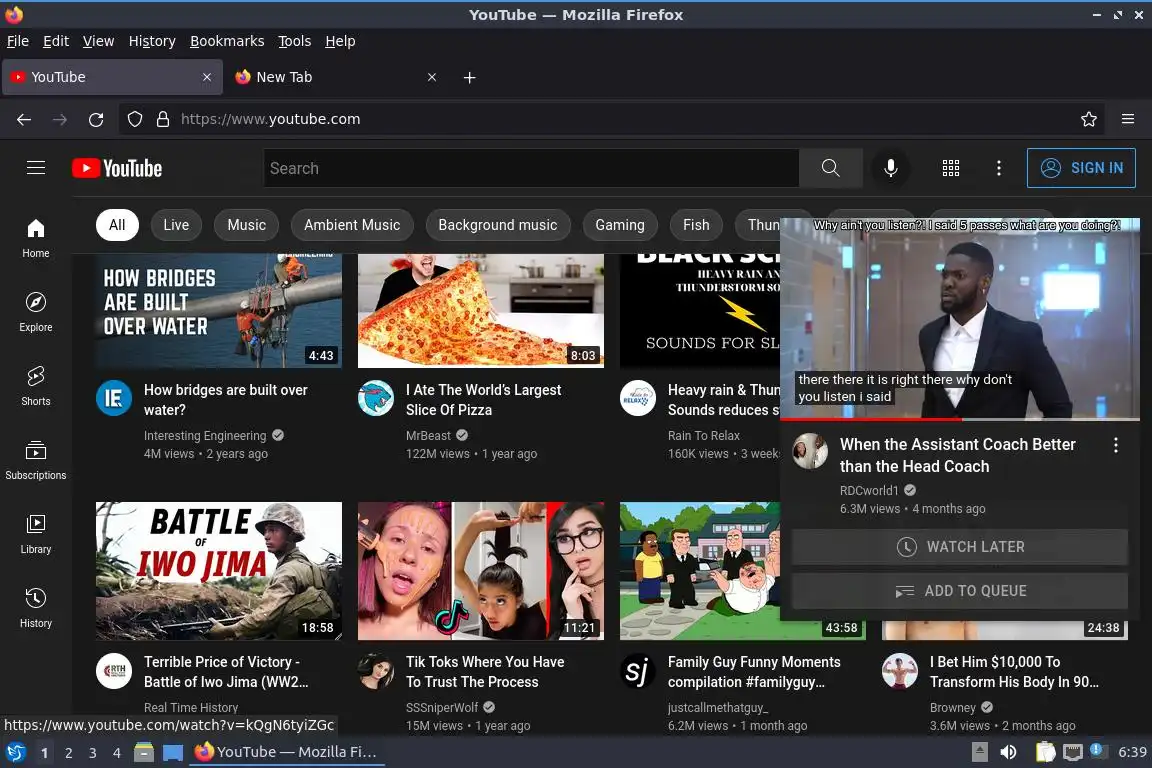Viewport: 1152px width, 768px height.
Task: Select the Gaming filter chip
Action: pos(620,225)
